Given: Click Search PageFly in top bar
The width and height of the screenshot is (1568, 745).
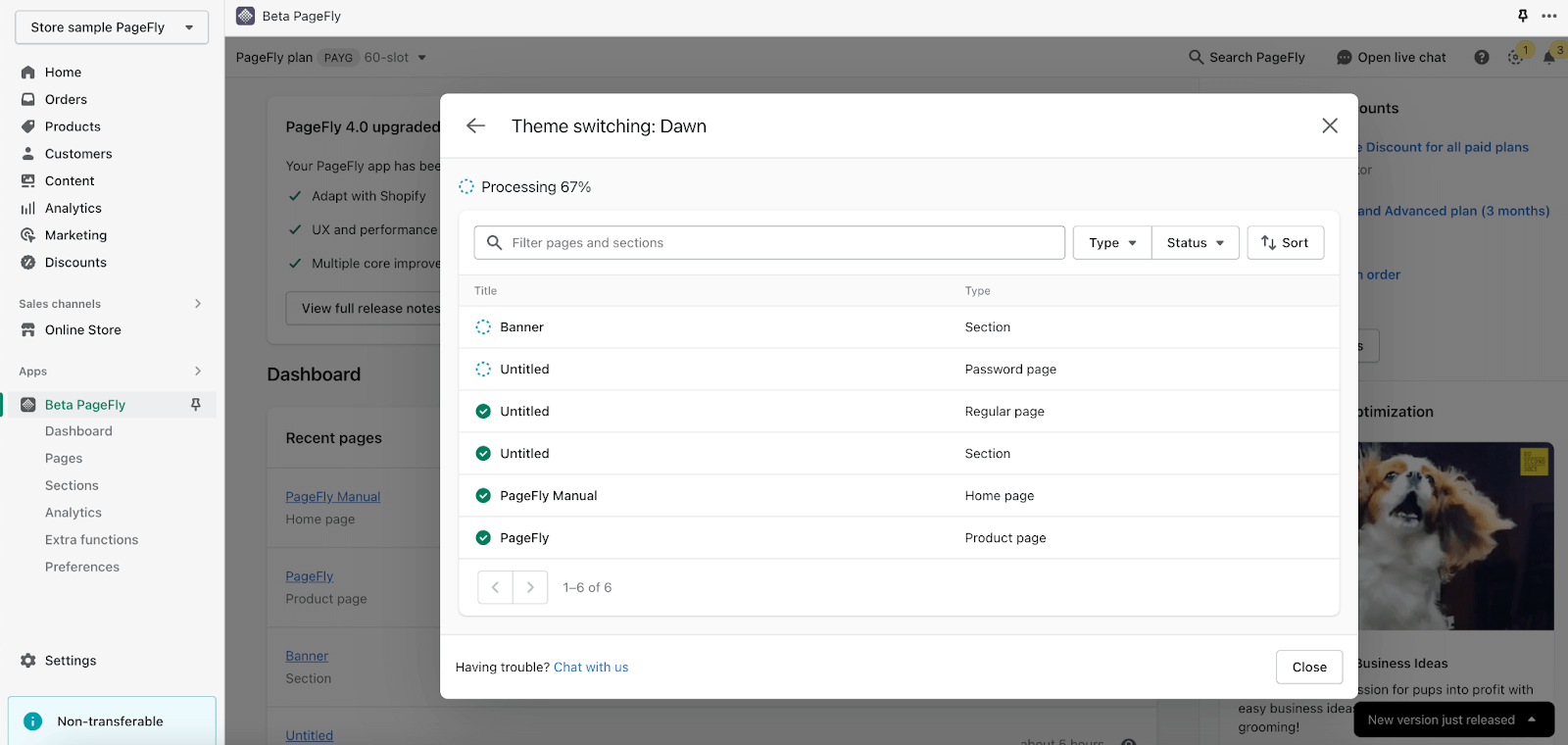Looking at the screenshot, I should click(x=1247, y=58).
